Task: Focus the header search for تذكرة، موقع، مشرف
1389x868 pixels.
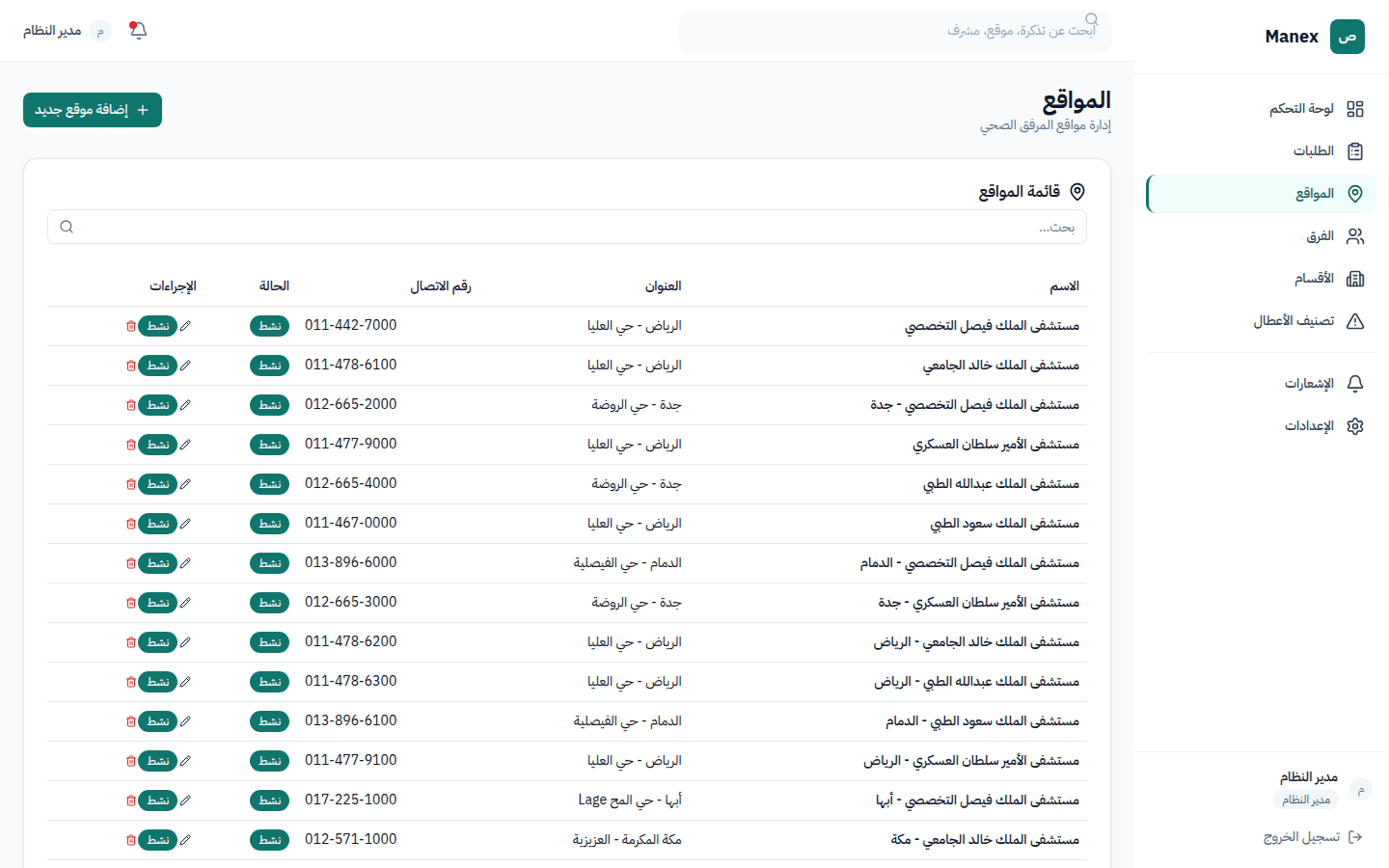Action: point(895,31)
